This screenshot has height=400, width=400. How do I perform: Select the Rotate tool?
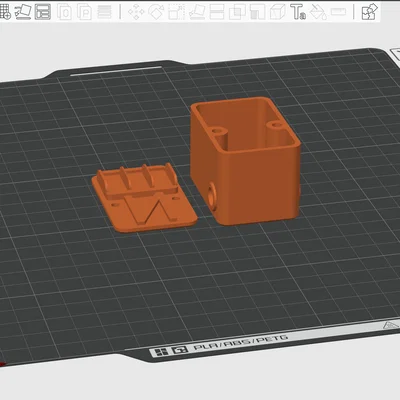pyautogui.click(x=156, y=12)
